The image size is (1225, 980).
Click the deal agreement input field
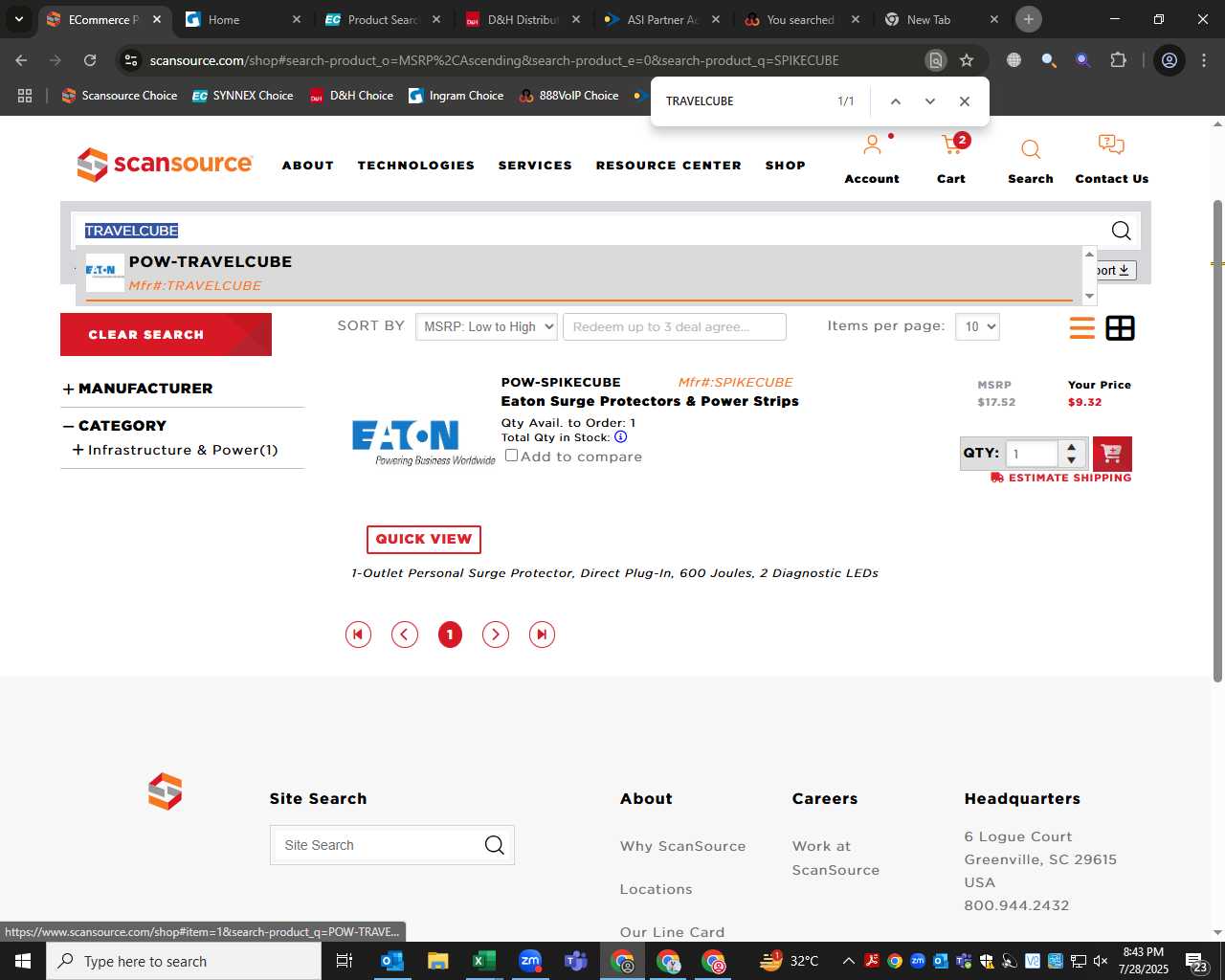pyautogui.click(x=675, y=326)
